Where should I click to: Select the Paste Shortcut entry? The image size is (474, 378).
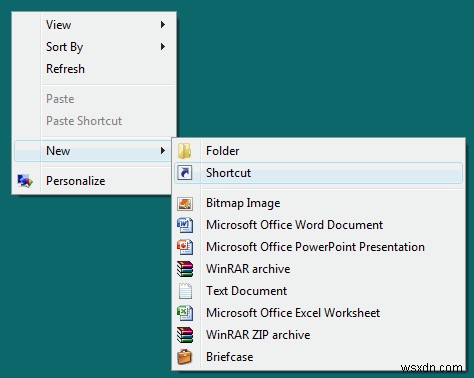pyautogui.click(x=93, y=121)
